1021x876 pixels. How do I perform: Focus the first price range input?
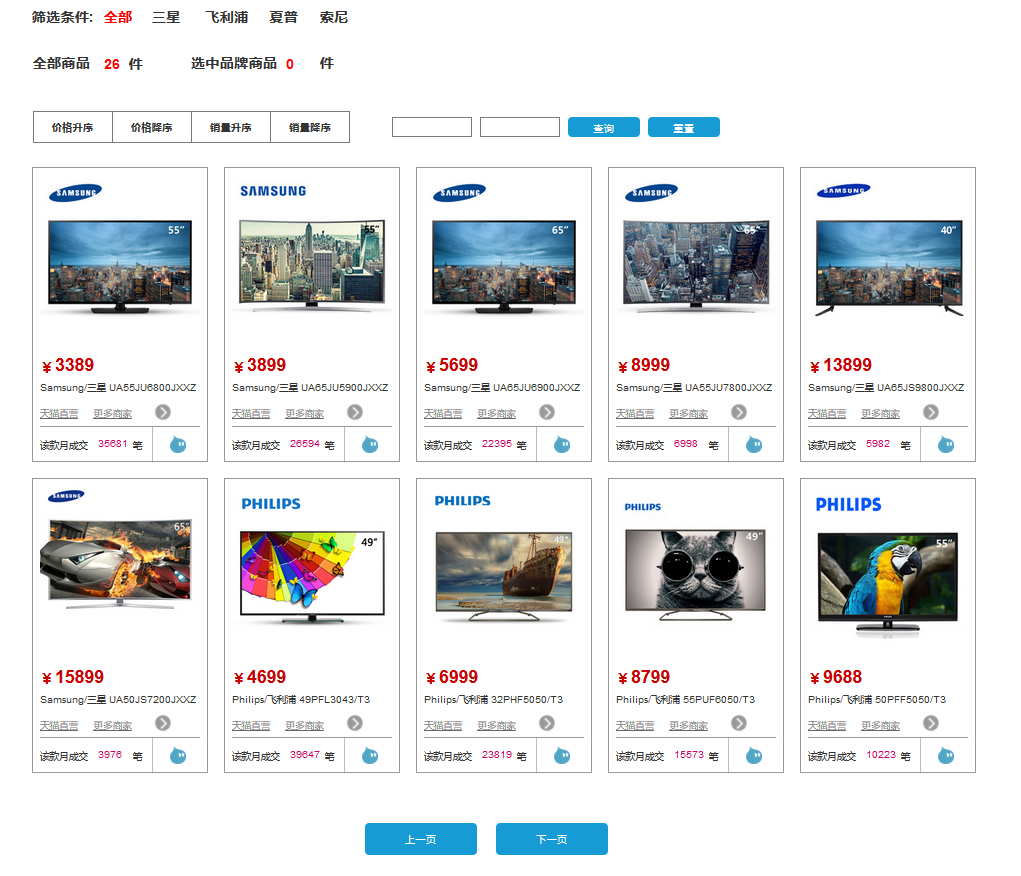[x=432, y=127]
